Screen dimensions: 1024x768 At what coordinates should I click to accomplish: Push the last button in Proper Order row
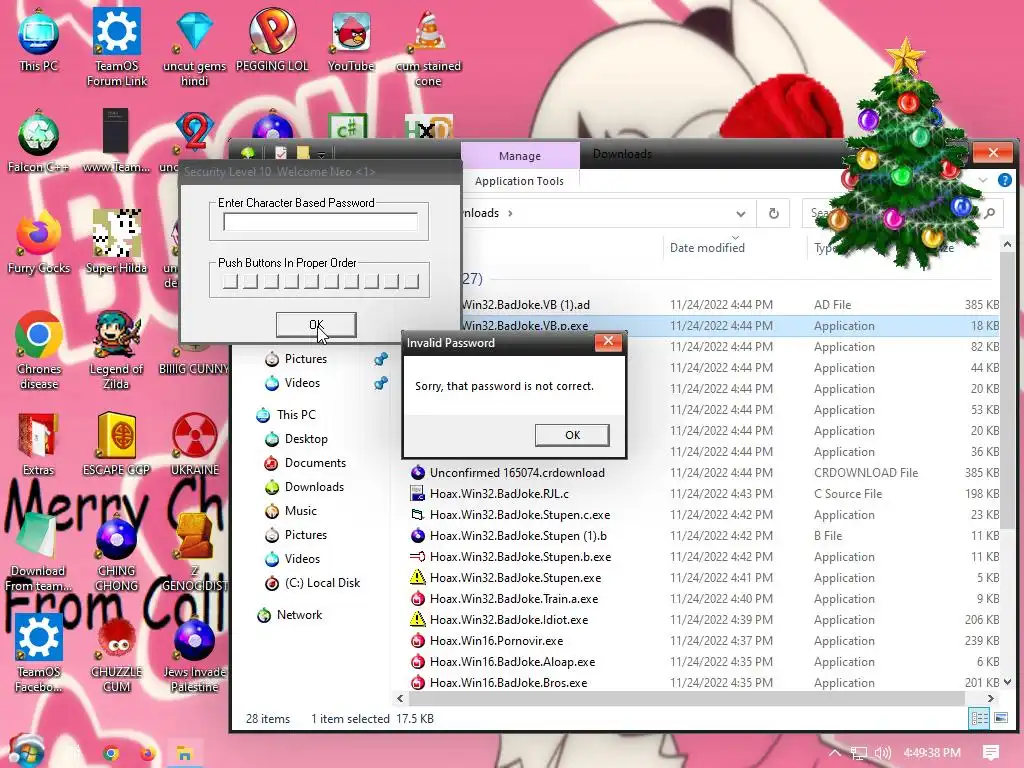pos(411,281)
